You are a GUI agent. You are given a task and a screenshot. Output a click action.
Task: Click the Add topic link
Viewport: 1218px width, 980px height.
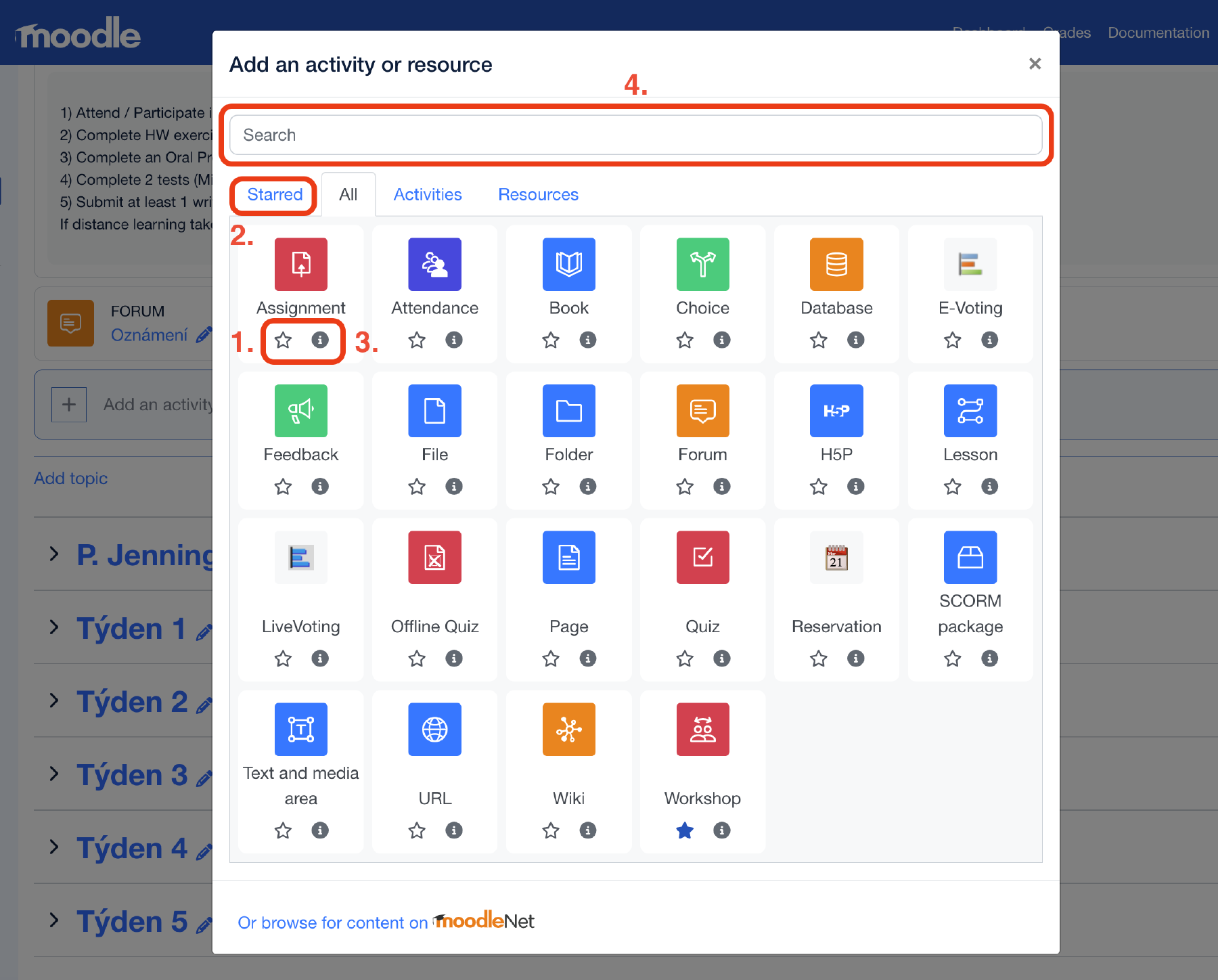pos(71,478)
